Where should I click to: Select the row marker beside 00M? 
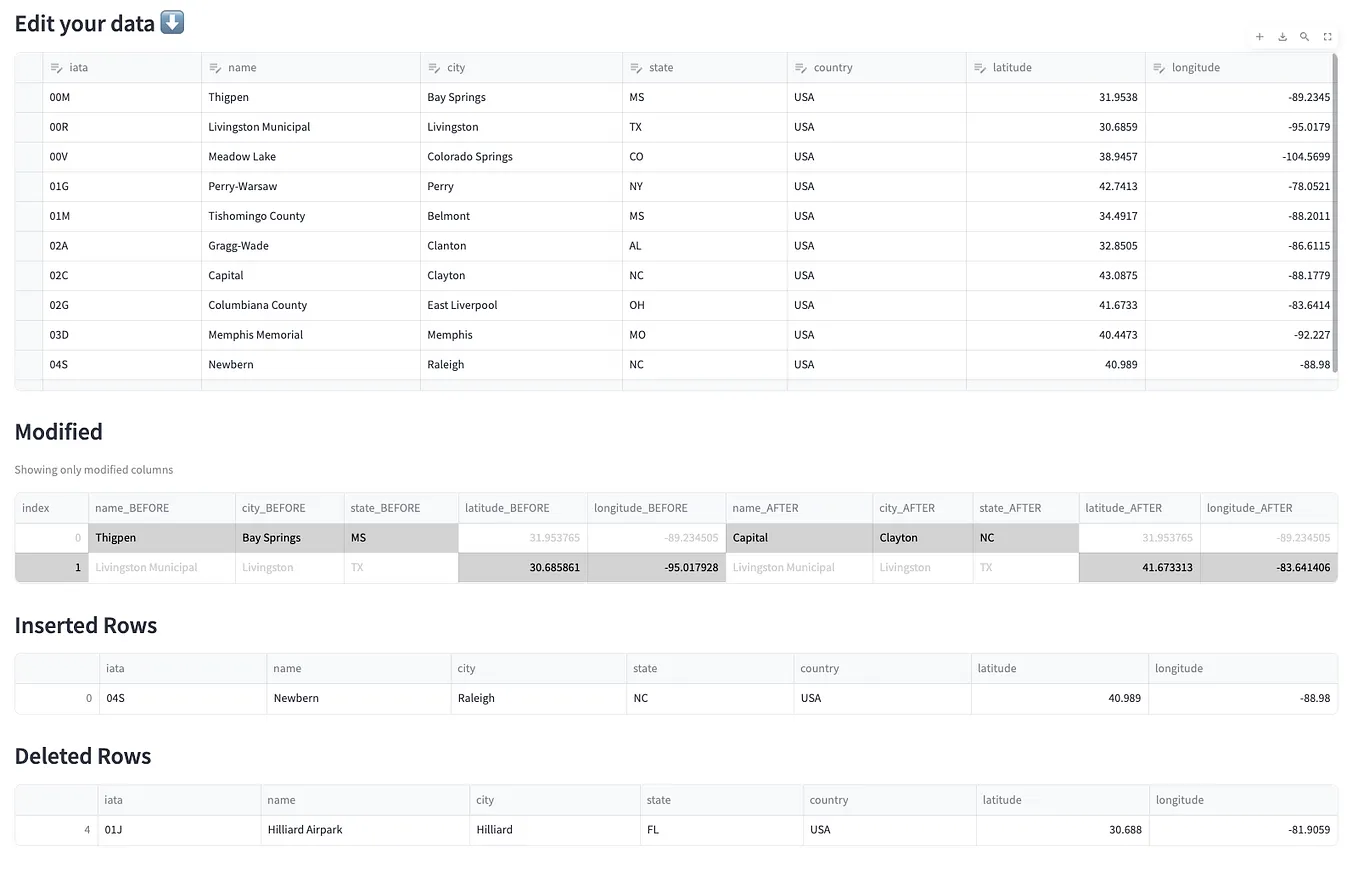click(x=27, y=97)
